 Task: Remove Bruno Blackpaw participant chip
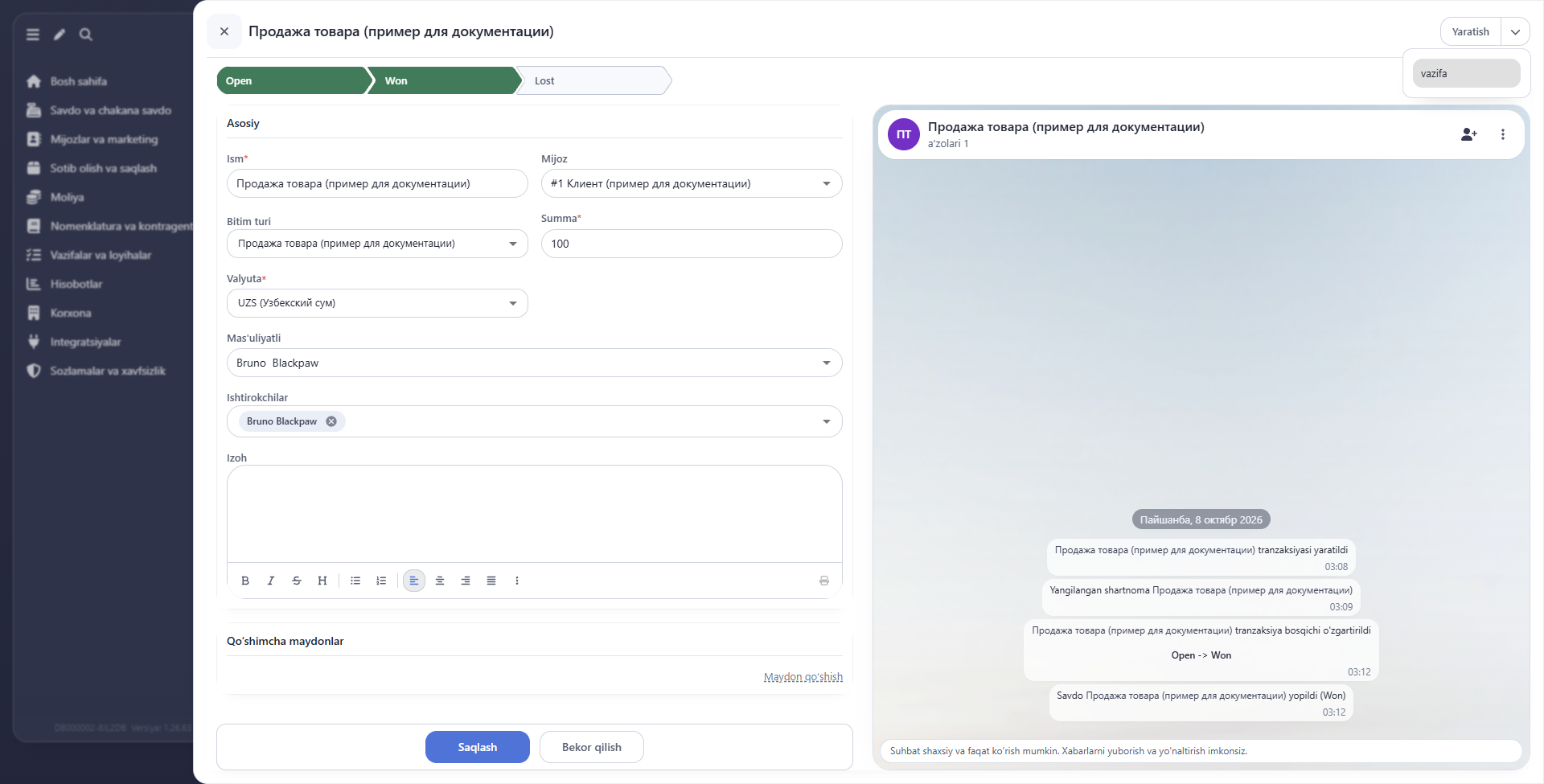331,421
